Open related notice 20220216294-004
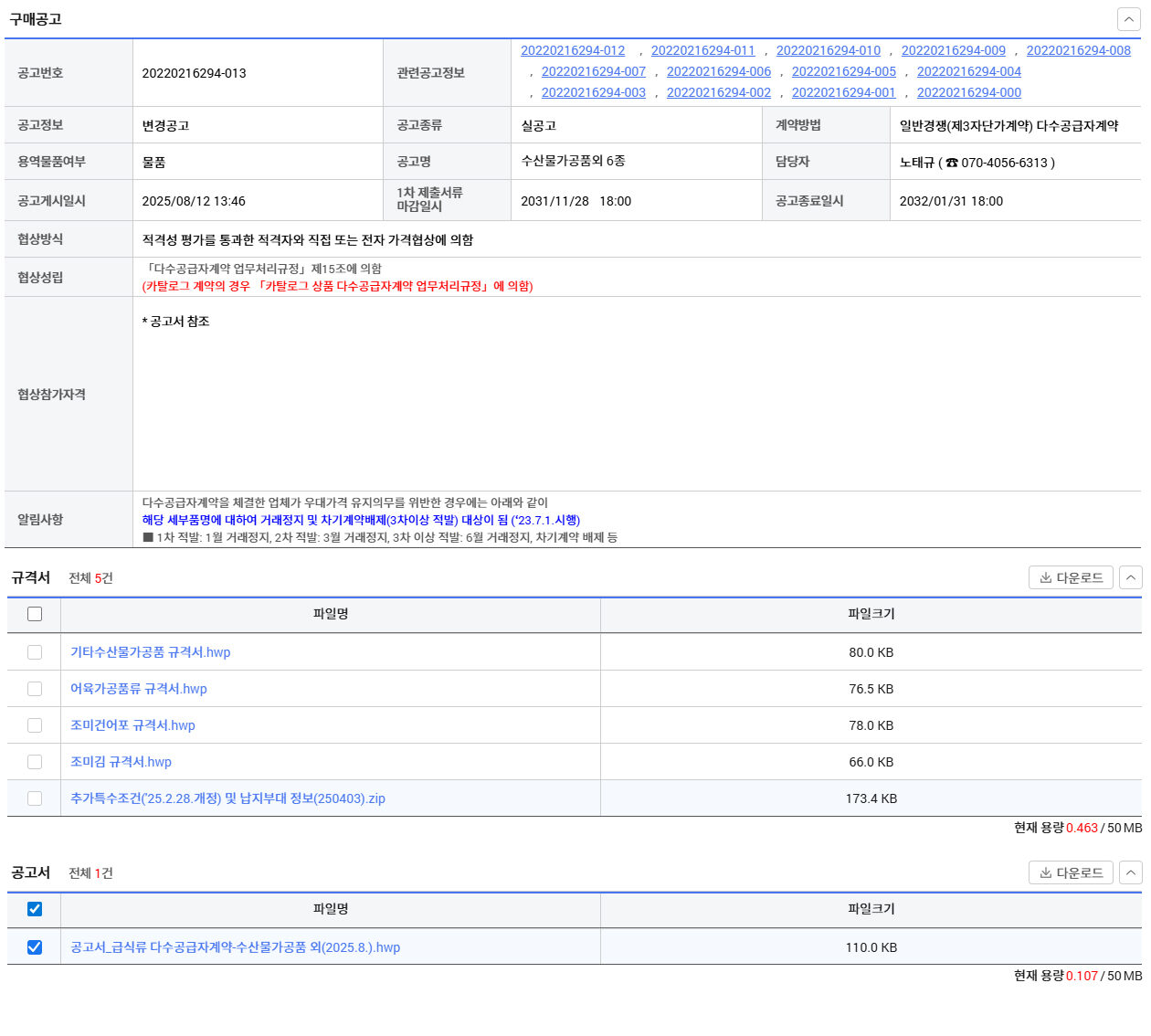The image size is (1151, 1036). tap(969, 71)
